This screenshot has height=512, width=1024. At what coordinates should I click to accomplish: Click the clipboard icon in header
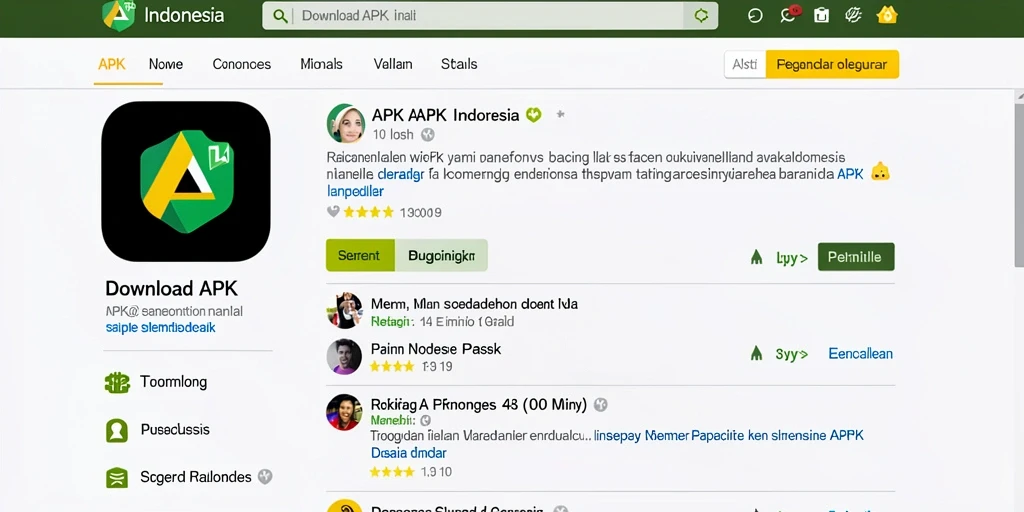(x=822, y=15)
